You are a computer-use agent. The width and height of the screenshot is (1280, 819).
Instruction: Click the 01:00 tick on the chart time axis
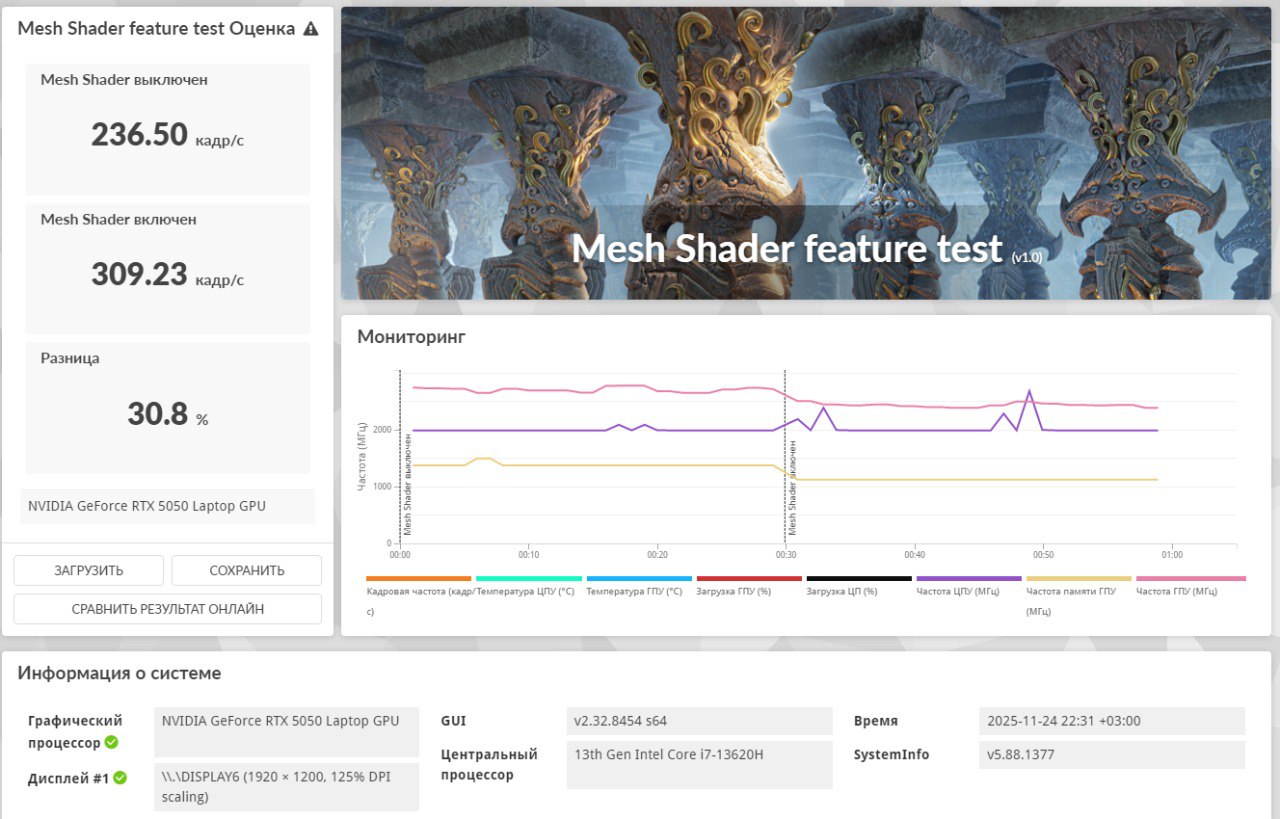(1172, 555)
